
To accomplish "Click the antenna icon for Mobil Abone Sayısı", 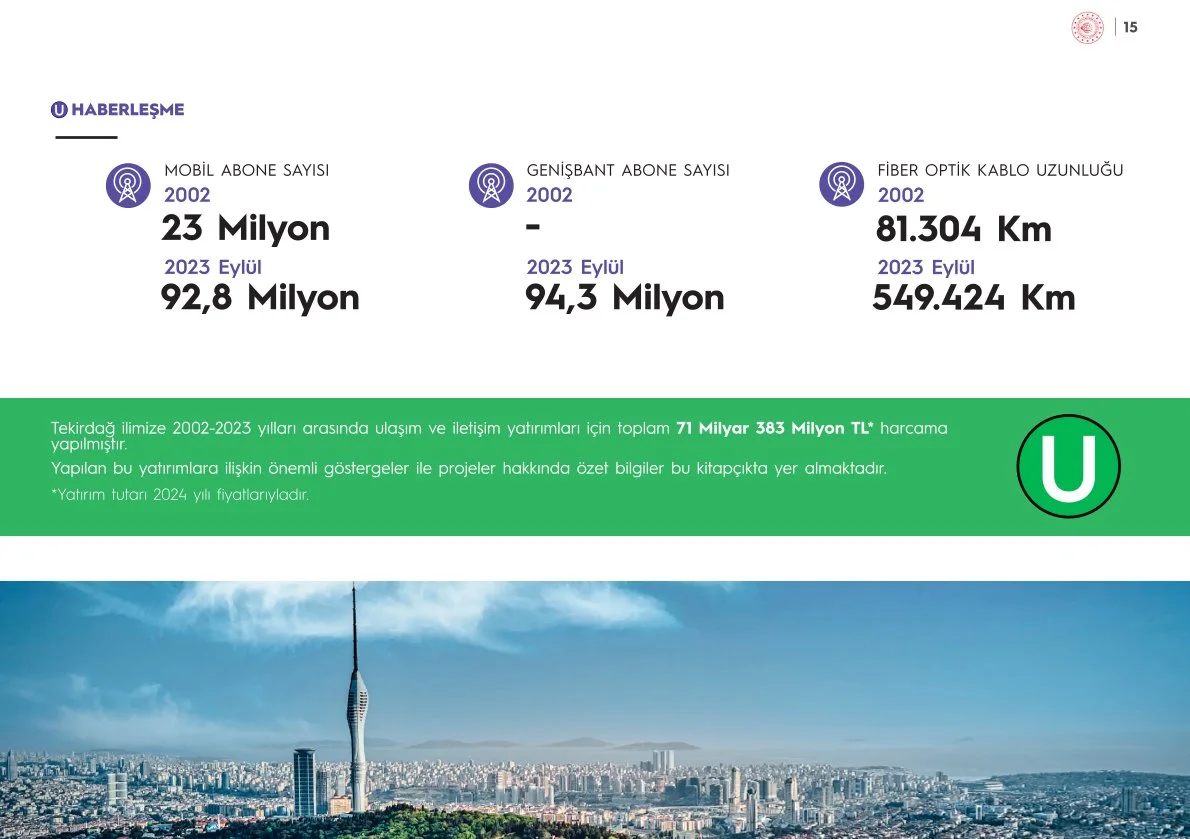I will click(128, 185).
